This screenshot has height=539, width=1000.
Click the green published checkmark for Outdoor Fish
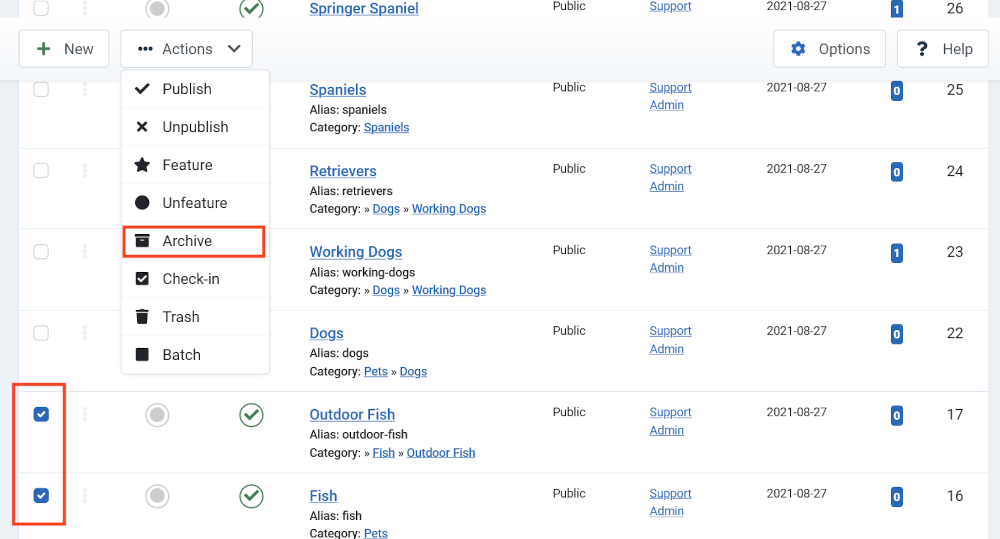251,415
